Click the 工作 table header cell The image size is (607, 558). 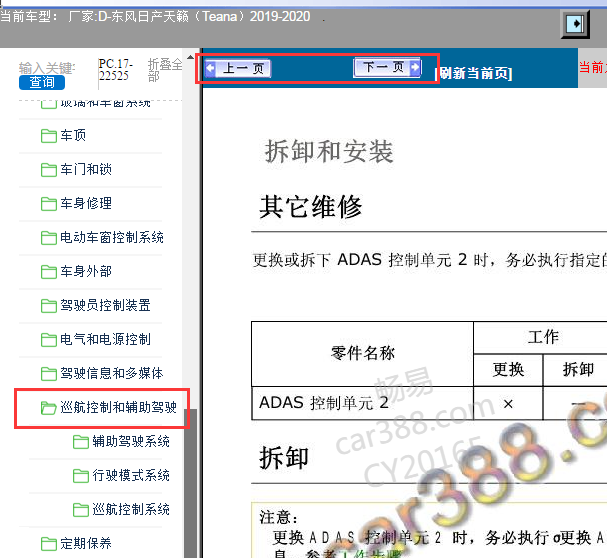(x=543, y=337)
